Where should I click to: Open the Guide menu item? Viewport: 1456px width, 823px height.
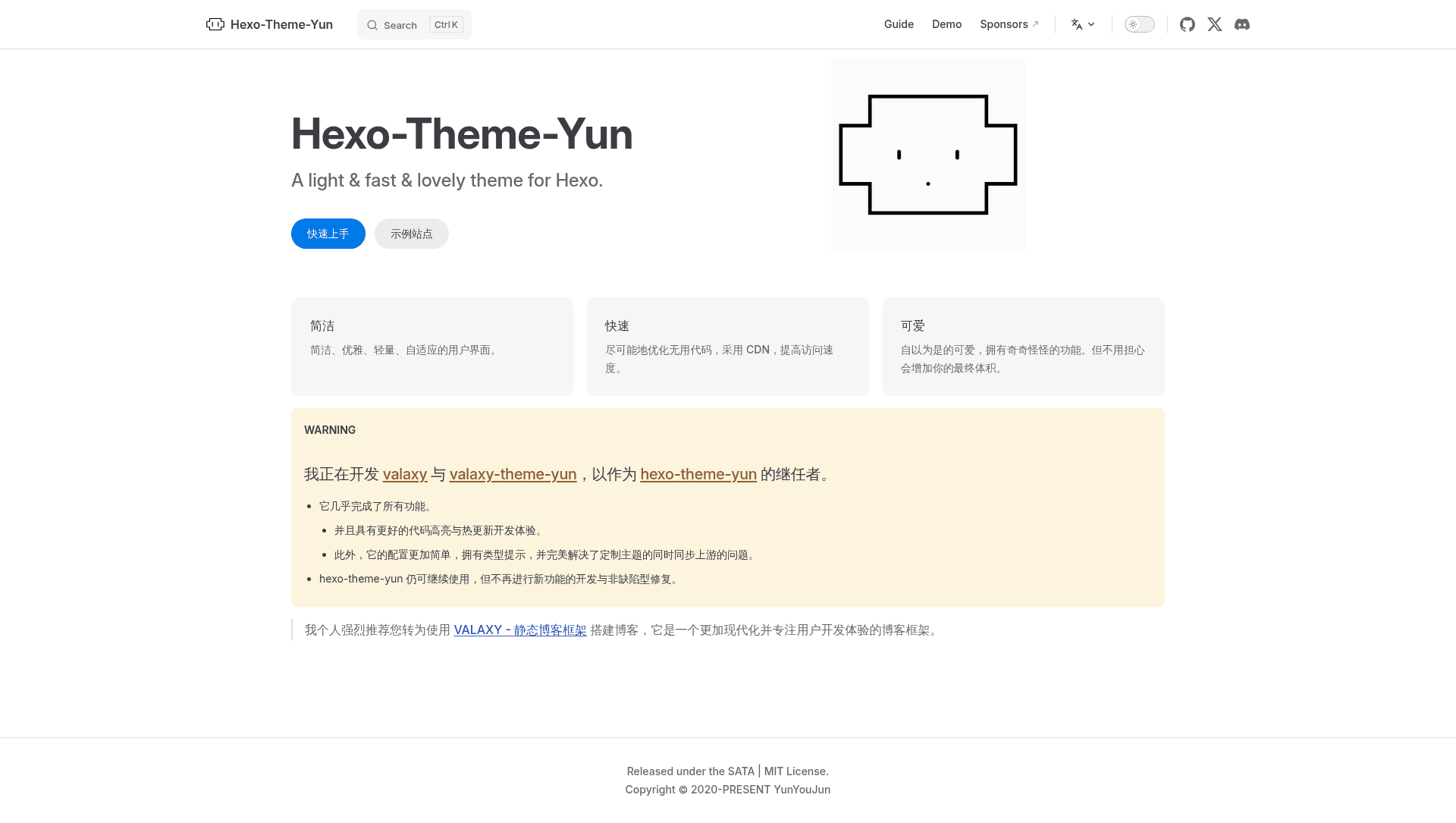[x=899, y=24]
